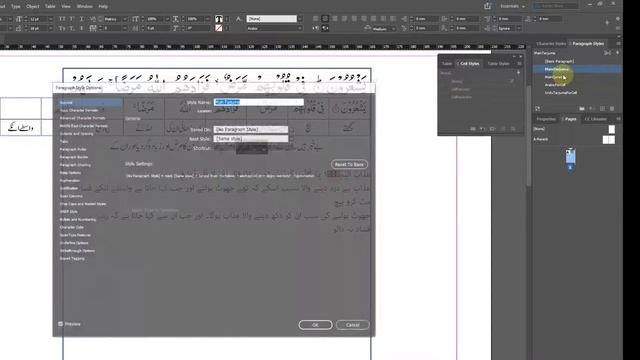Select Paragraph Rules category
Viewport: 640px width, 360px height.
(x=73, y=149)
